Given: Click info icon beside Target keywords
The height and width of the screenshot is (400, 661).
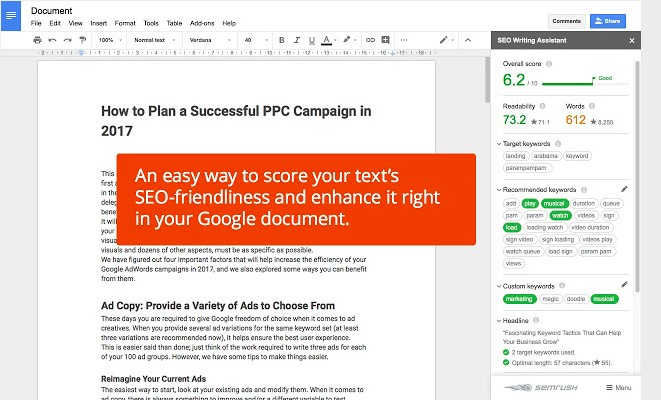Looking at the screenshot, I should tap(558, 144).
